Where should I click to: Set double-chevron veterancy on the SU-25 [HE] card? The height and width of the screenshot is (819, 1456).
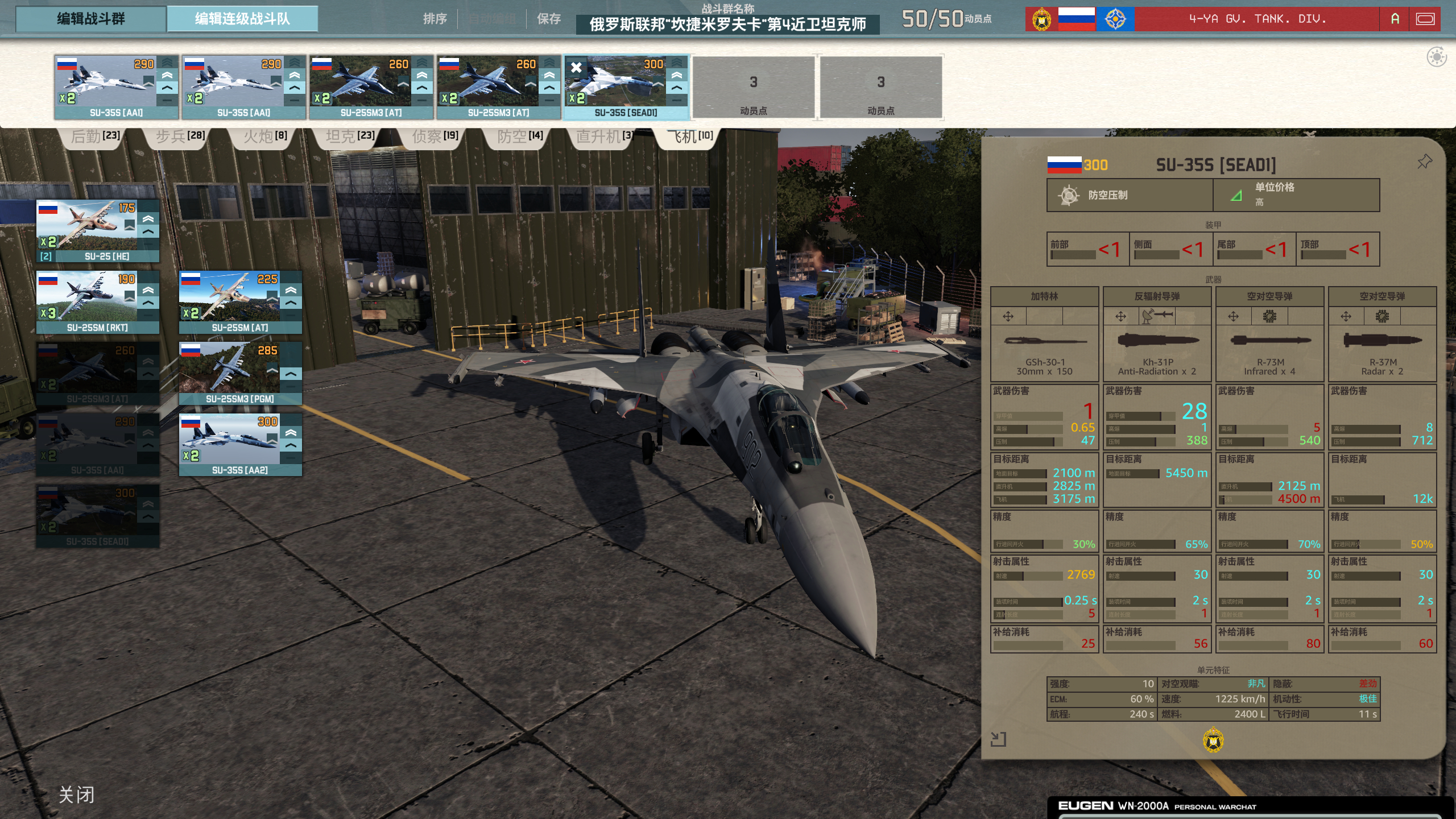[148, 219]
